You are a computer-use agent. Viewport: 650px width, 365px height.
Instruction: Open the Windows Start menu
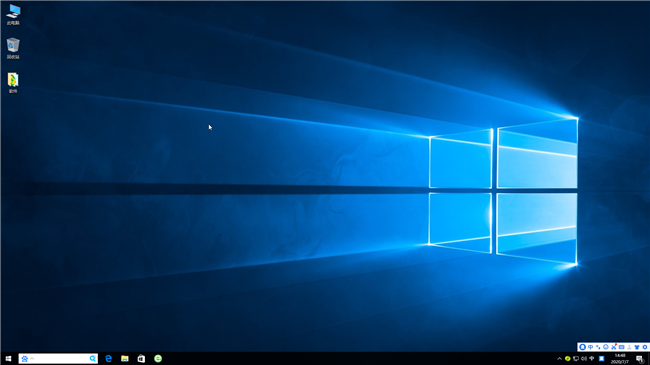[8, 359]
